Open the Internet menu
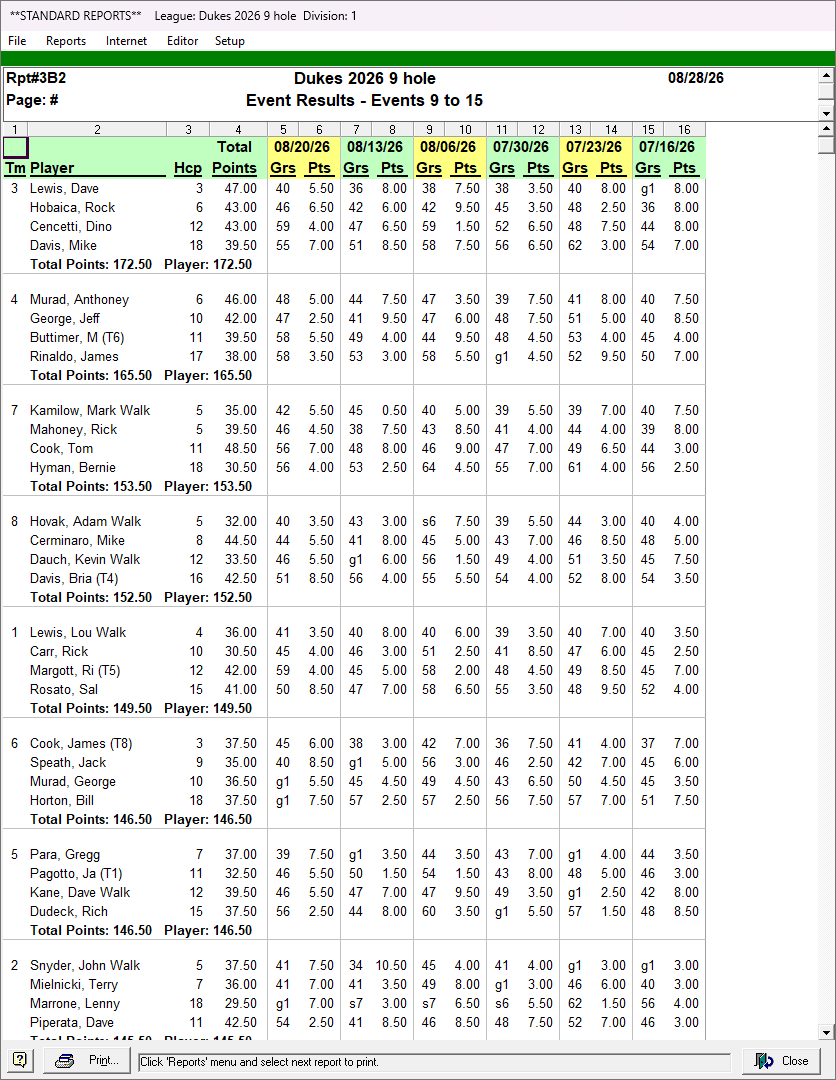 coord(126,41)
